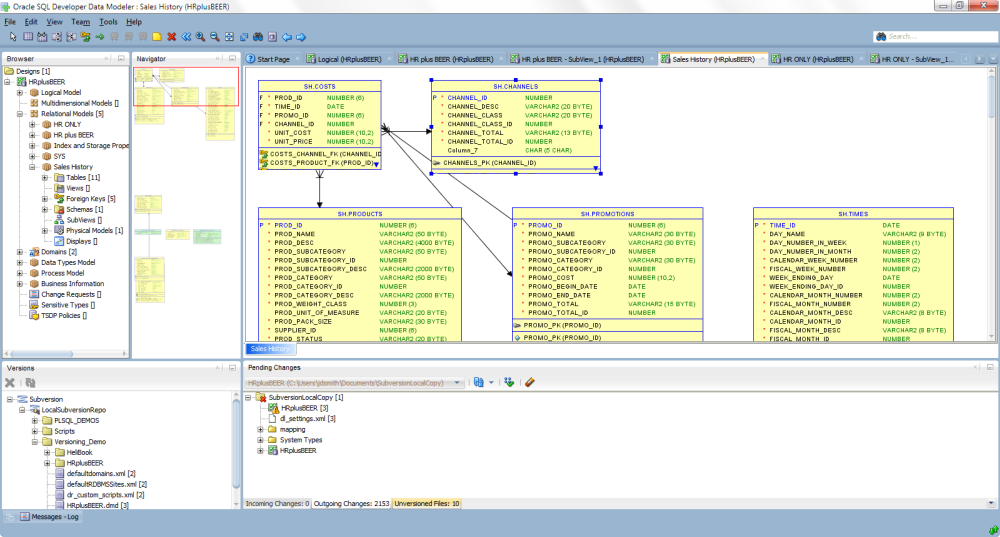Expand the Logical Model node
This screenshot has width=1000, height=537.
point(20,92)
